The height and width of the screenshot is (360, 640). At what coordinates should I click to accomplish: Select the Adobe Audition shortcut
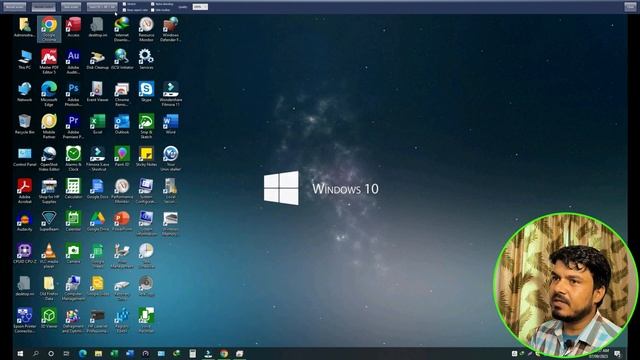(x=73, y=61)
